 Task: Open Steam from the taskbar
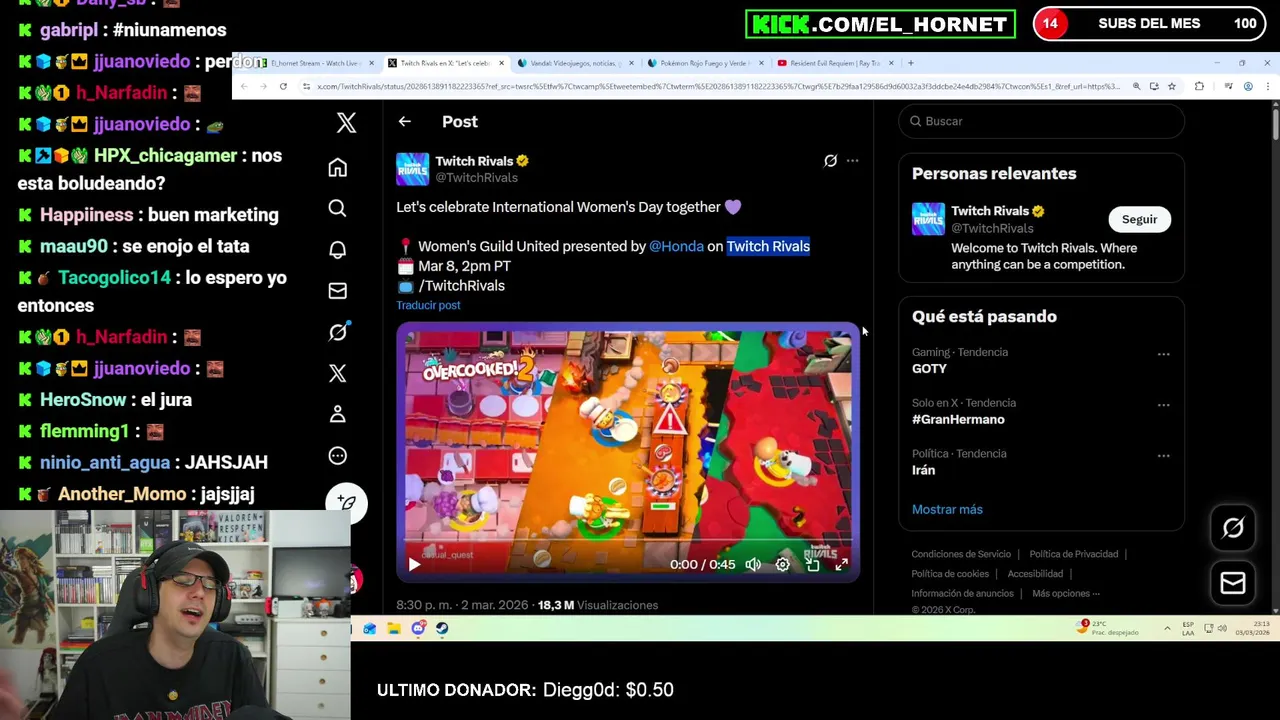442,628
